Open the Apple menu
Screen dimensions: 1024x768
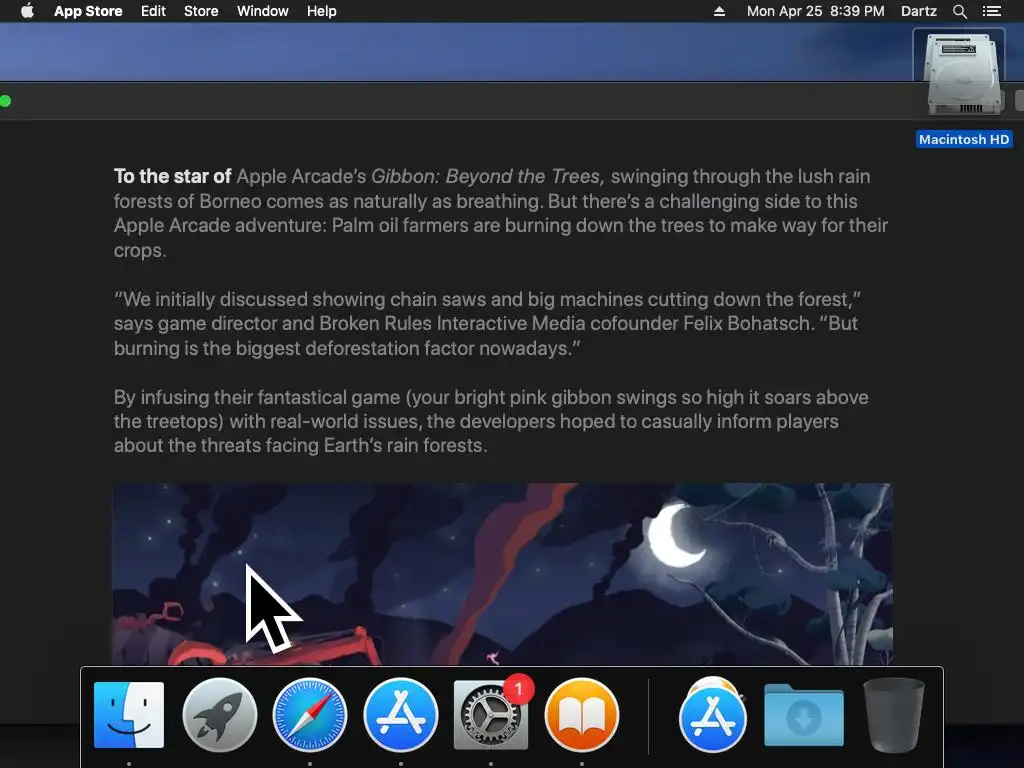point(27,11)
